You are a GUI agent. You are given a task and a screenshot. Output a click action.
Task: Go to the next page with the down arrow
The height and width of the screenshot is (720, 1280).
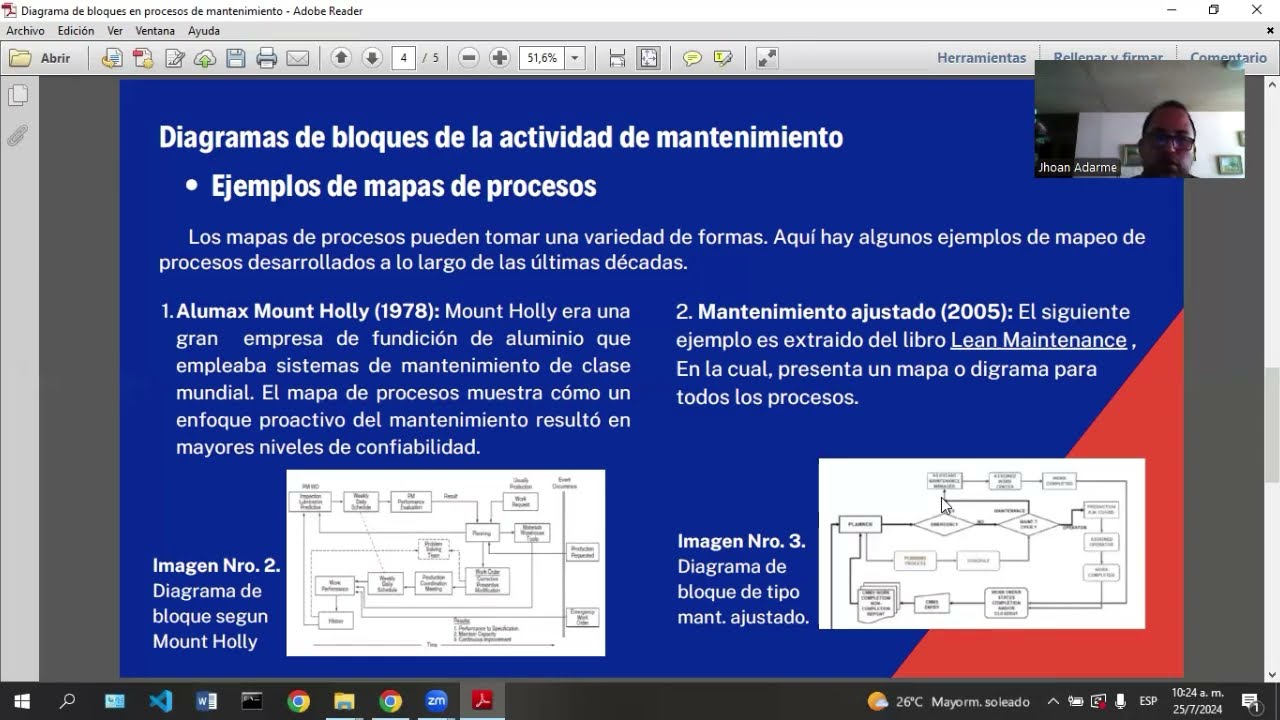coord(372,58)
